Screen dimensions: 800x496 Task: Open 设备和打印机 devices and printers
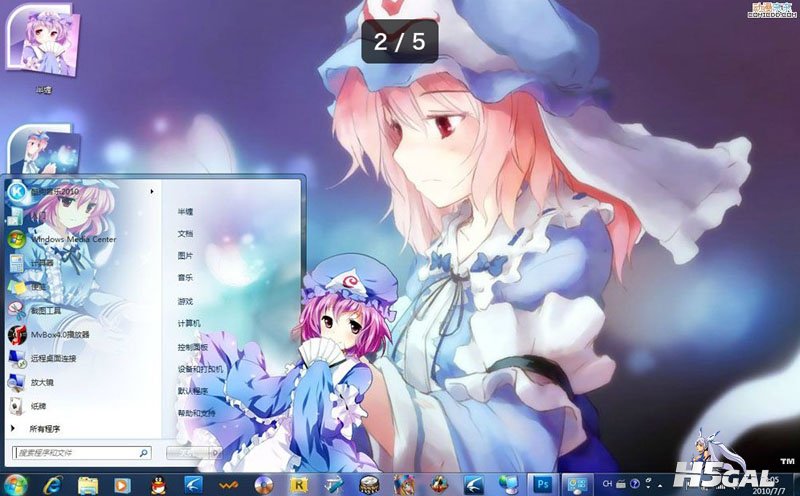coord(200,368)
